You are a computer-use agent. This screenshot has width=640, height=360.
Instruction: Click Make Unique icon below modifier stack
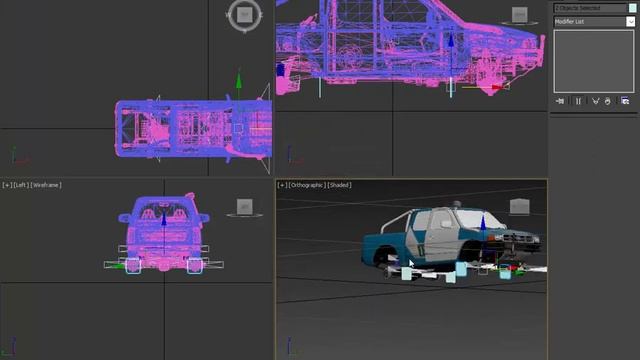[595, 101]
